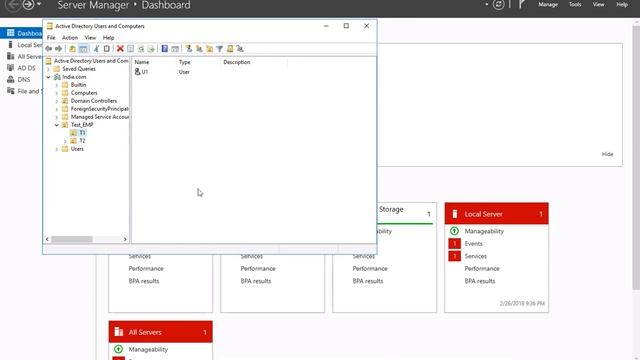Open All Servers red tile header
This screenshot has height=360, width=640.
[160, 332]
